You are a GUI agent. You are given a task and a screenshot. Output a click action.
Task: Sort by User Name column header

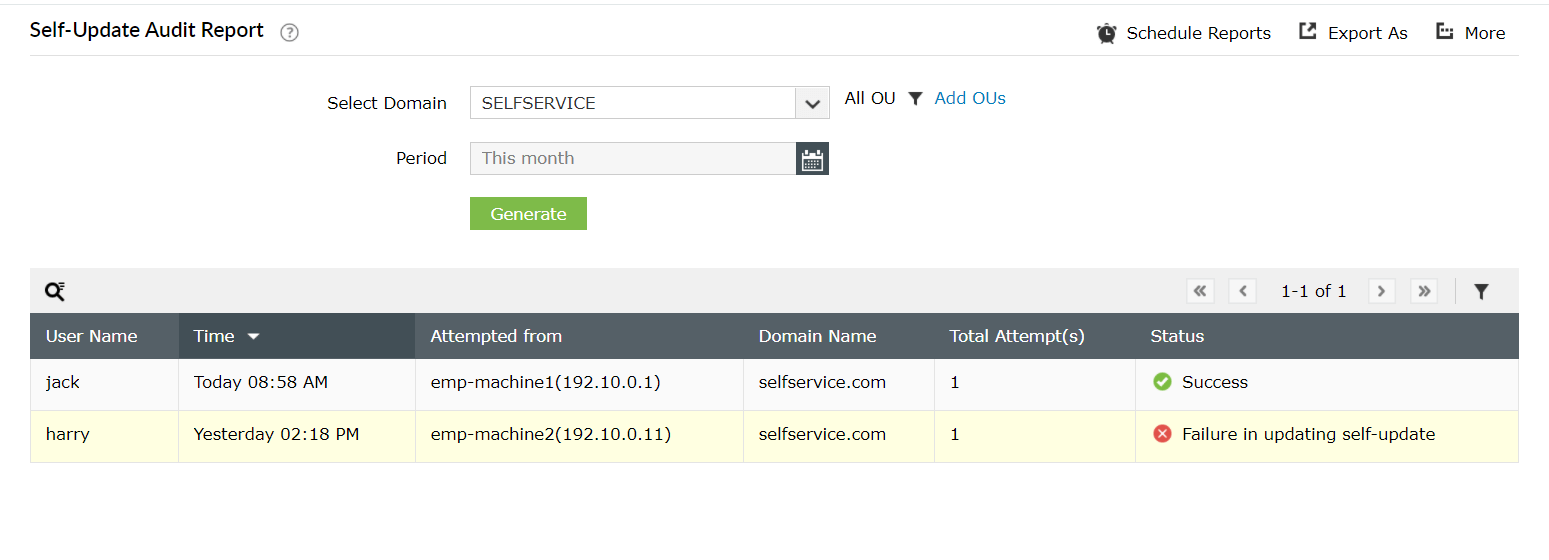coord(92,336)
